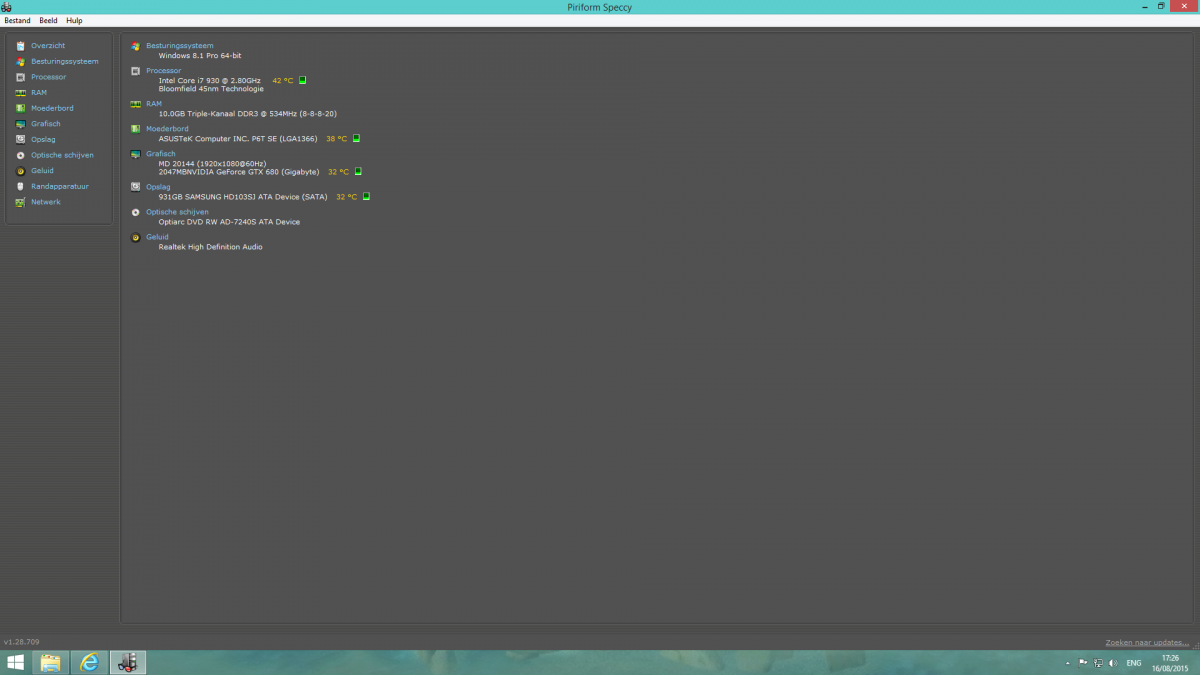The width and height of the screenshot is (1200, 675).
Task: Select Geluid in the sidebar
Action: pos(42,171)
